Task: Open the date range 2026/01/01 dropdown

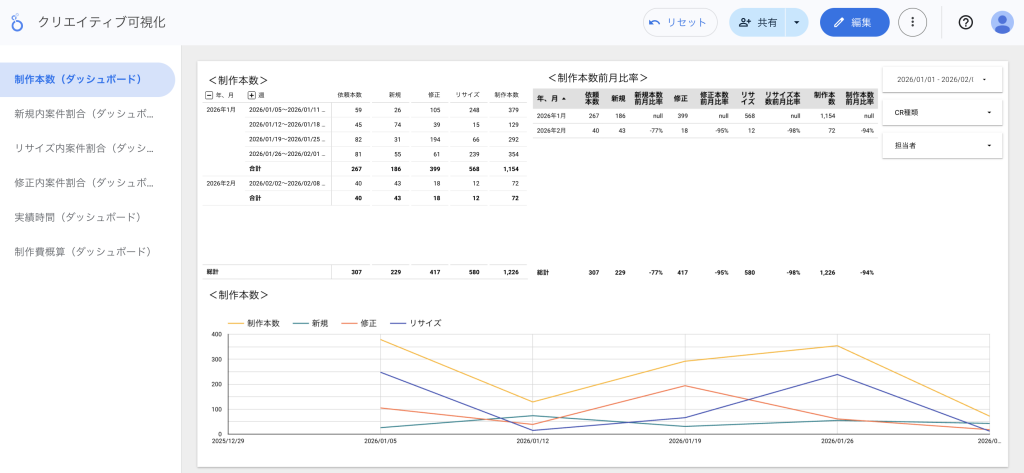Action: 942,79
